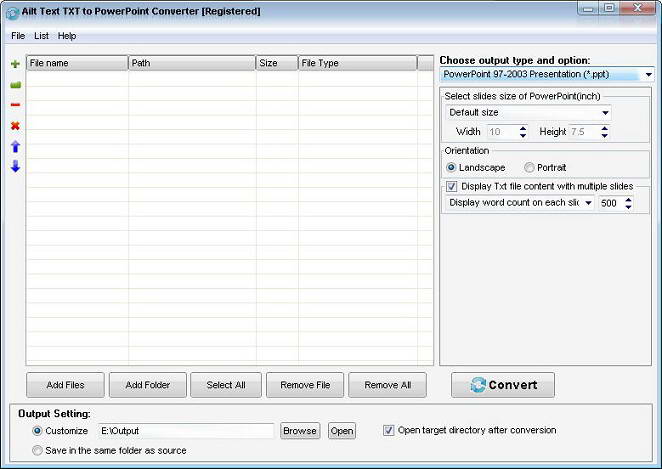Increase the word count 500 spinner
Image resolution: width=662 pixels, height=469 pixels.
(x=628, y=200)
